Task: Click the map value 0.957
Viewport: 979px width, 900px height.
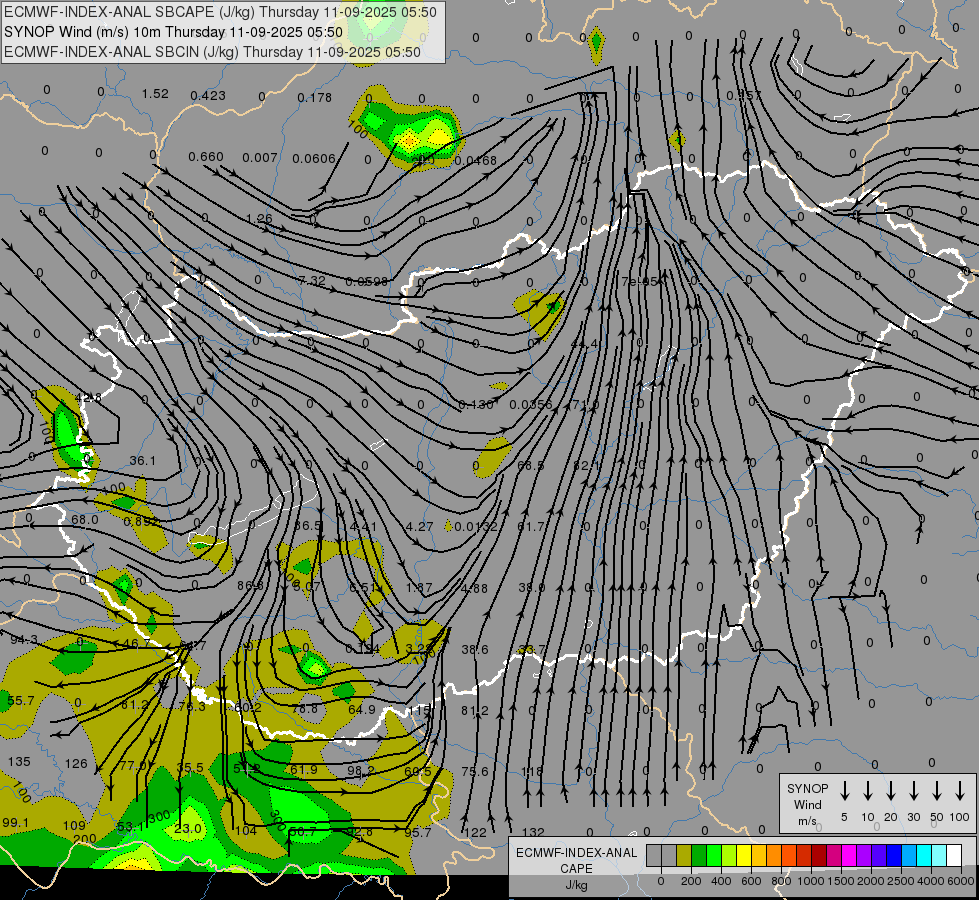Action: 744,96
